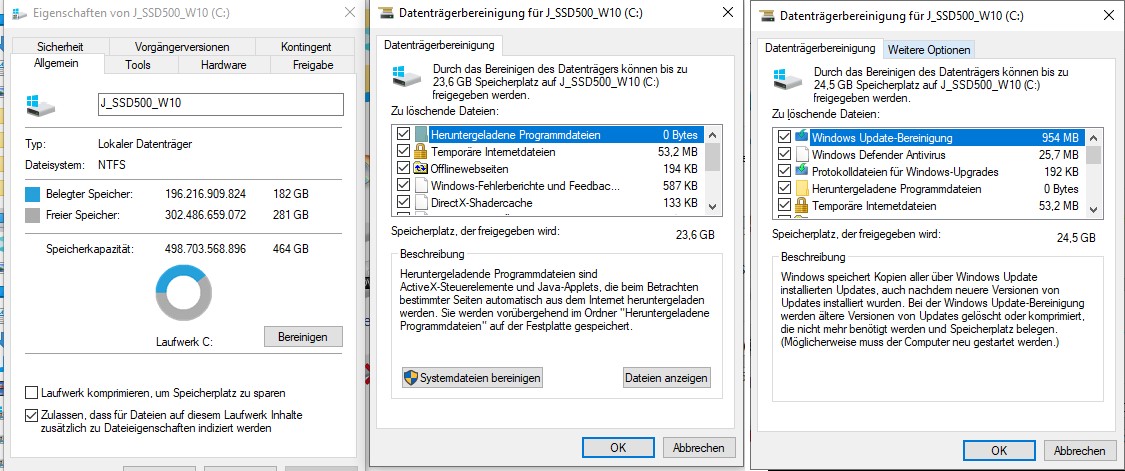Click the Heruntergeladene Programmdateien icon in middle list

click(420, 134)
